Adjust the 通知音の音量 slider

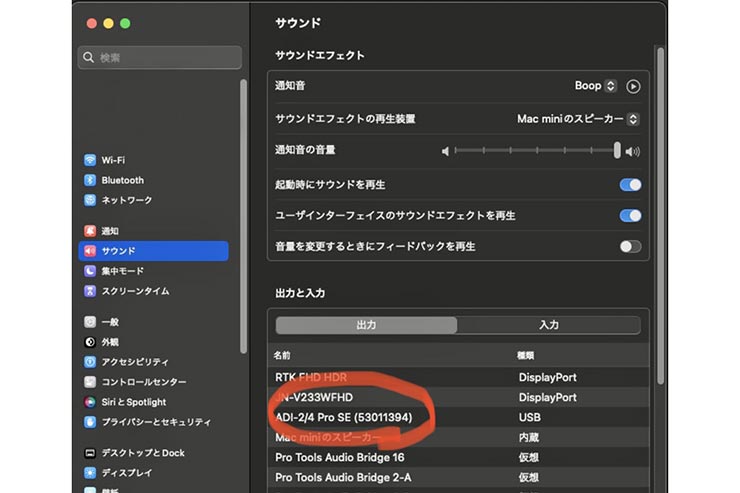point(617,150)
